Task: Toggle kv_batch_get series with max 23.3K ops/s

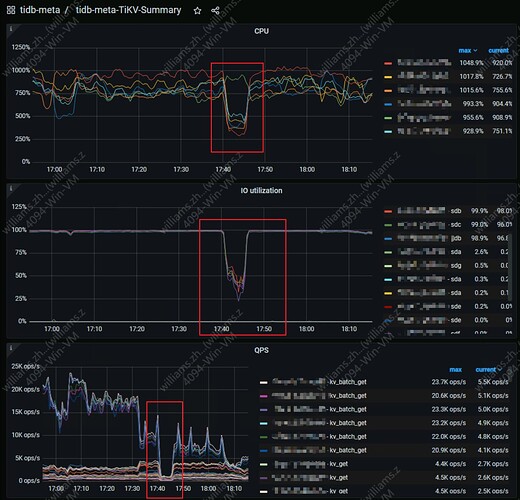Action: [x=319, y=409]
